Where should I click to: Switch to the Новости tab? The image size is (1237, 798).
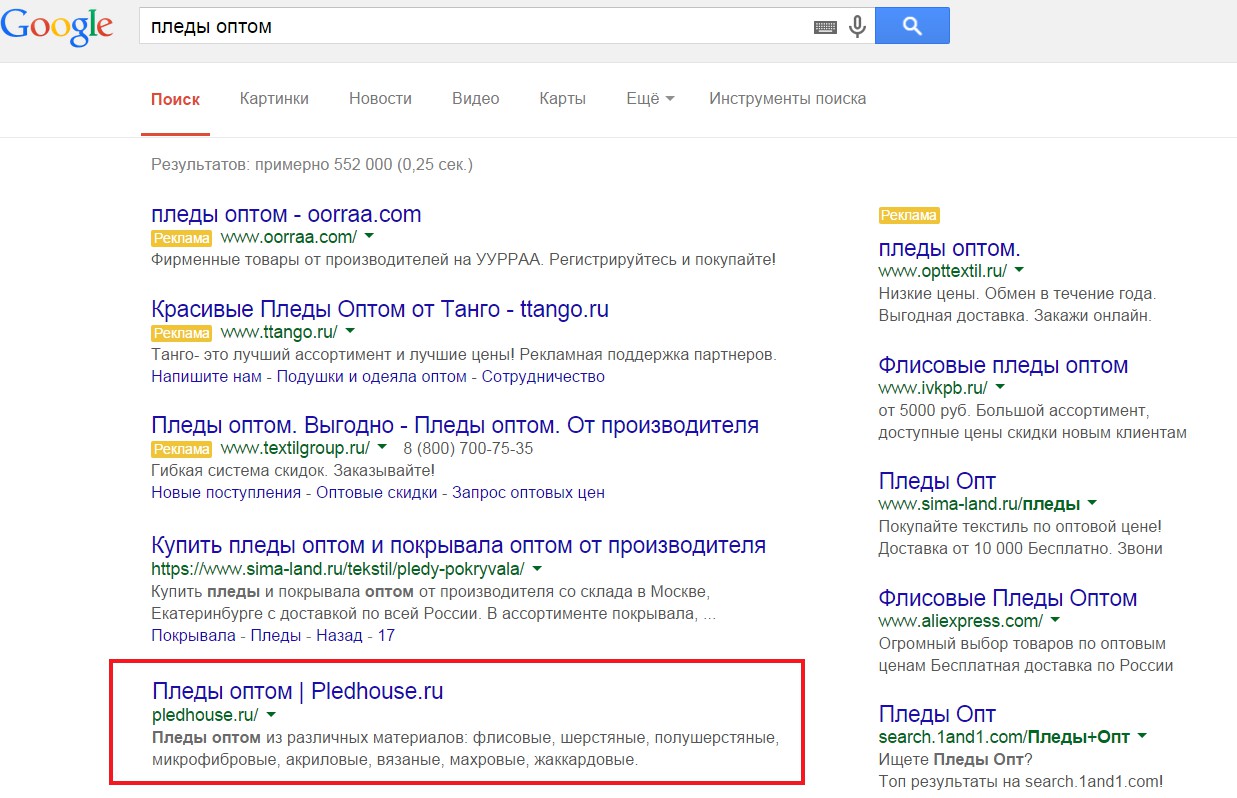pos(380,99)
